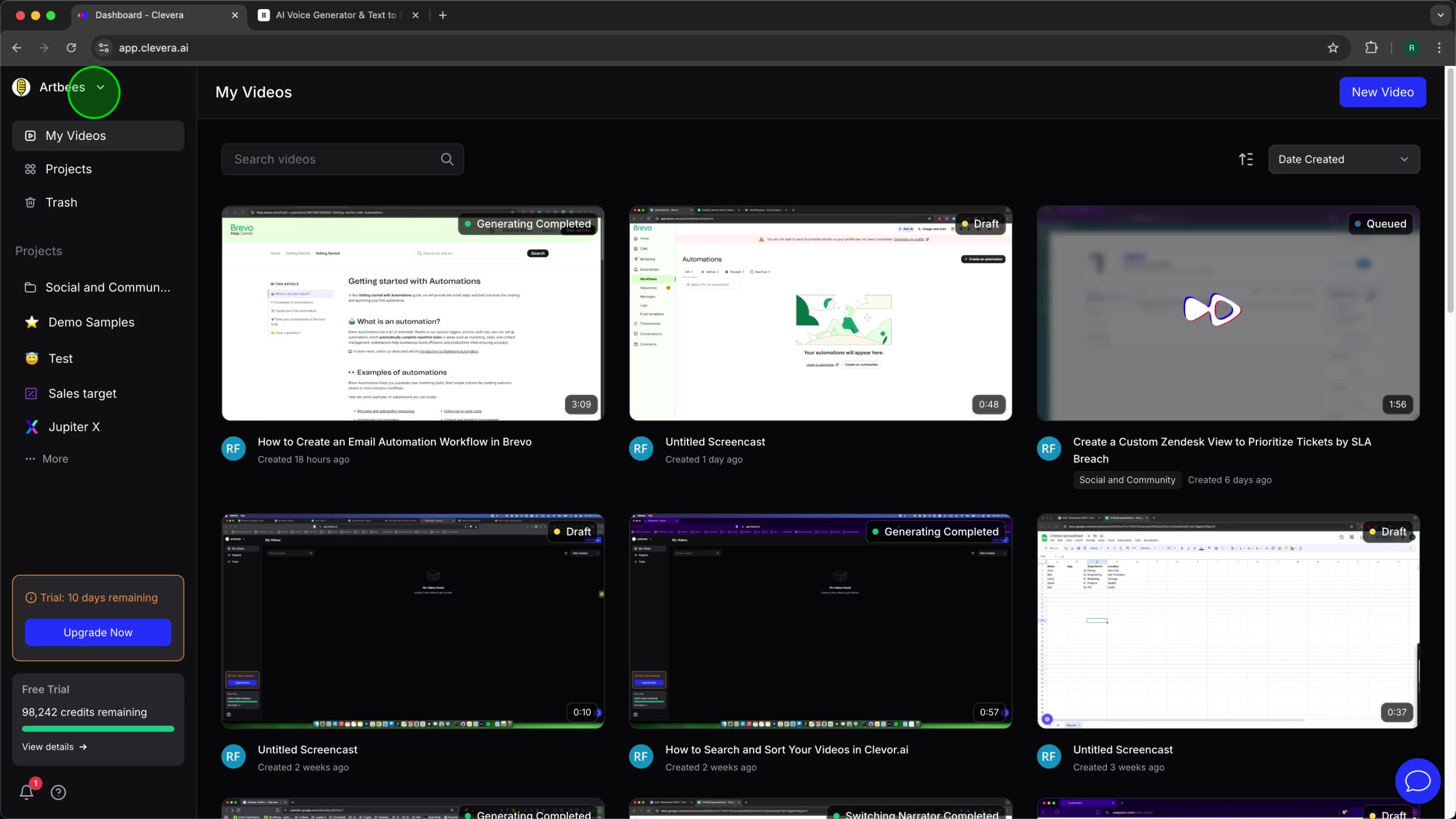This screenshot has height=819, width=1456.
Task: Click the help question mark icon
Action: tap(58, 792)
